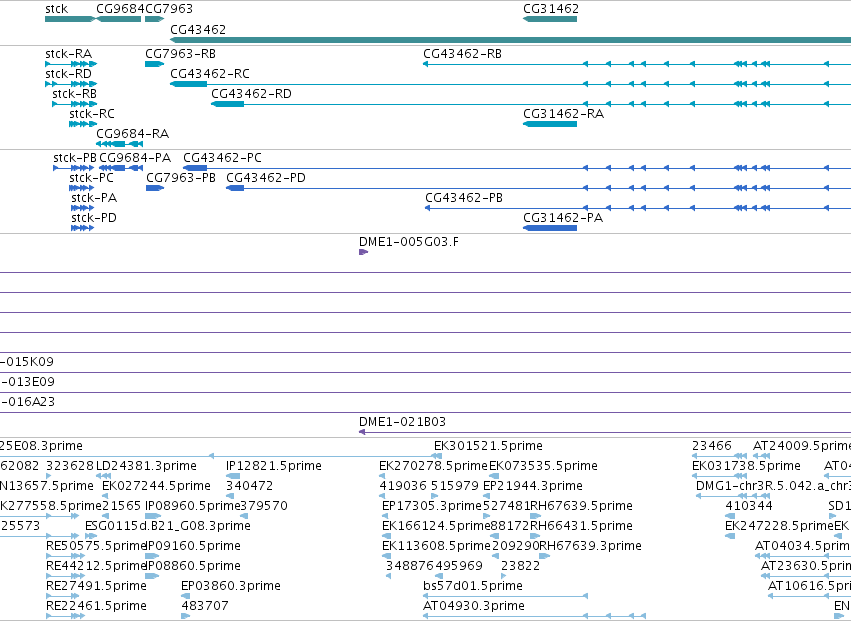The image size is (851, 621).
Task: Select transcript label stck-RA
Action: point(68,54)
